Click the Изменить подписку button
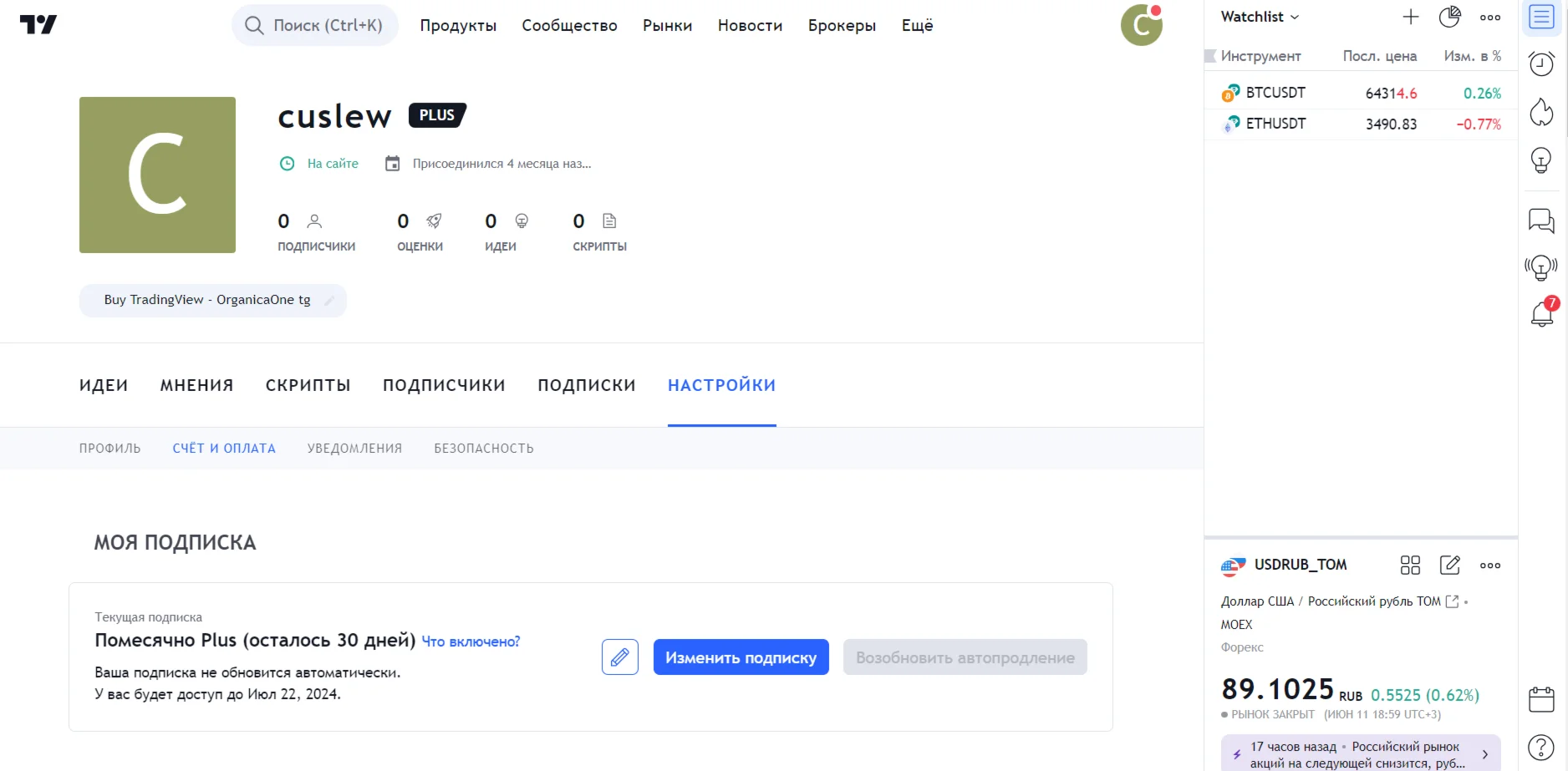 click(741, 657)
